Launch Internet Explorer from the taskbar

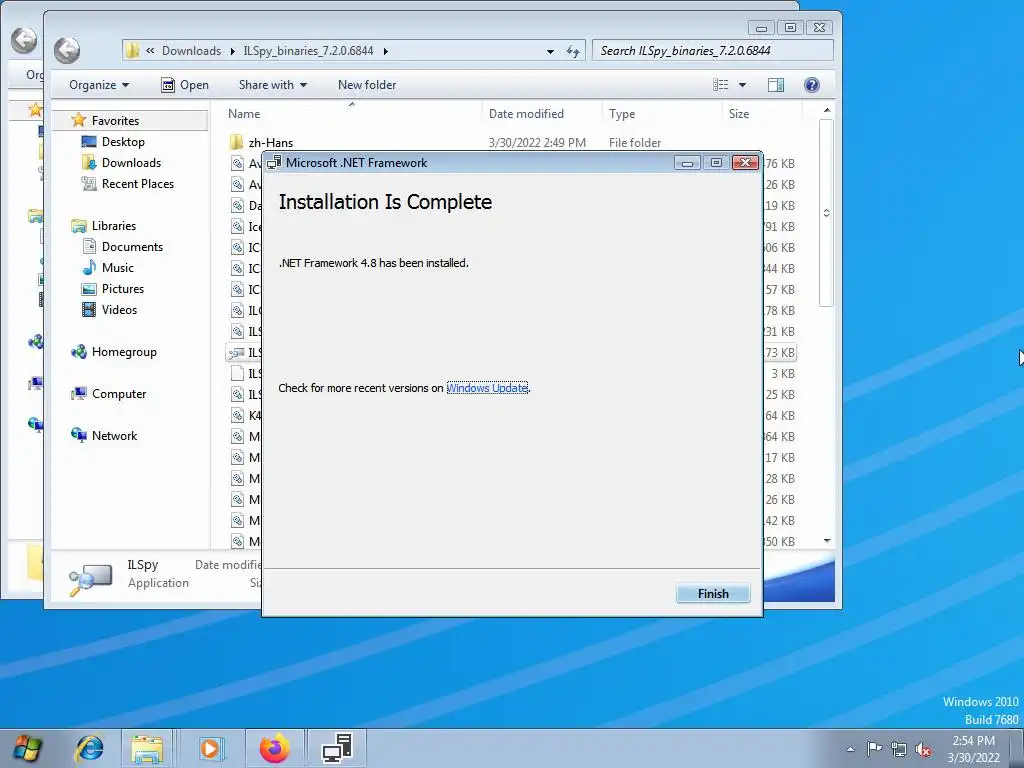click(89, 748)
